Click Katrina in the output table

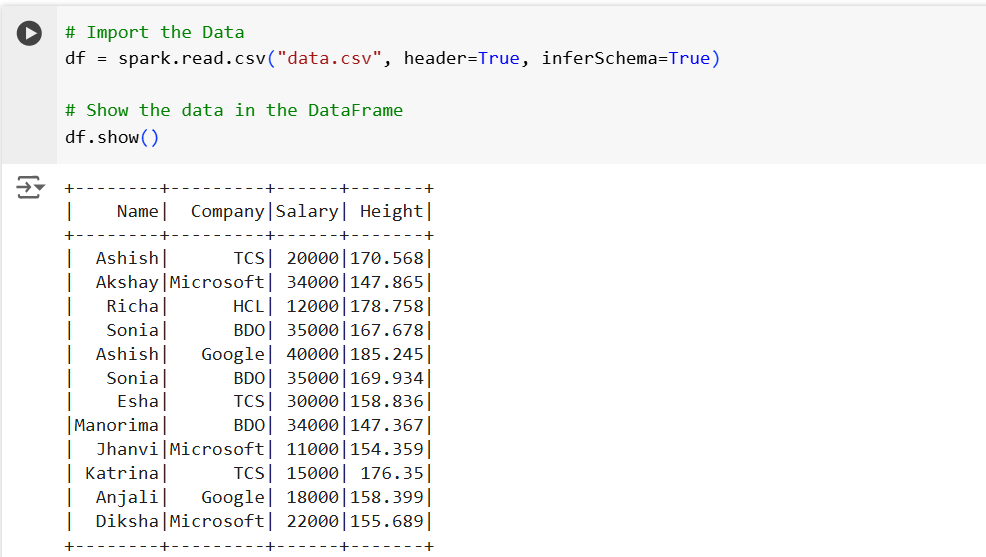pyautogui.click(x=121, y=473)
